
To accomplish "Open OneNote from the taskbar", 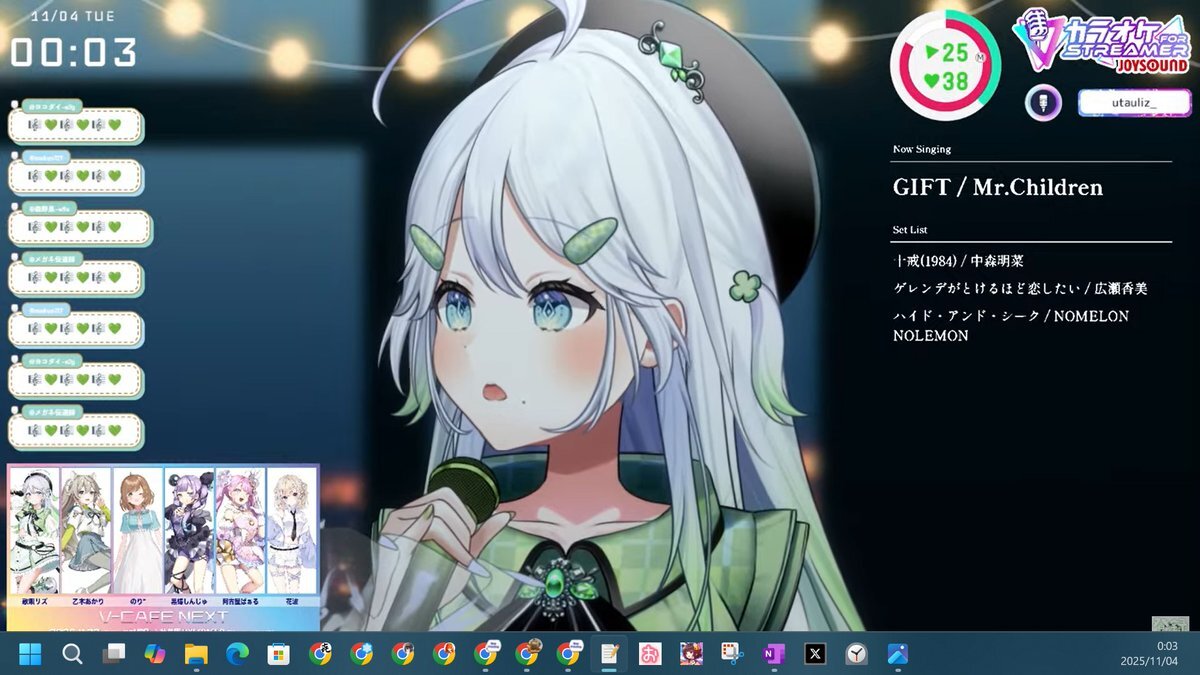I will [773, 654].
